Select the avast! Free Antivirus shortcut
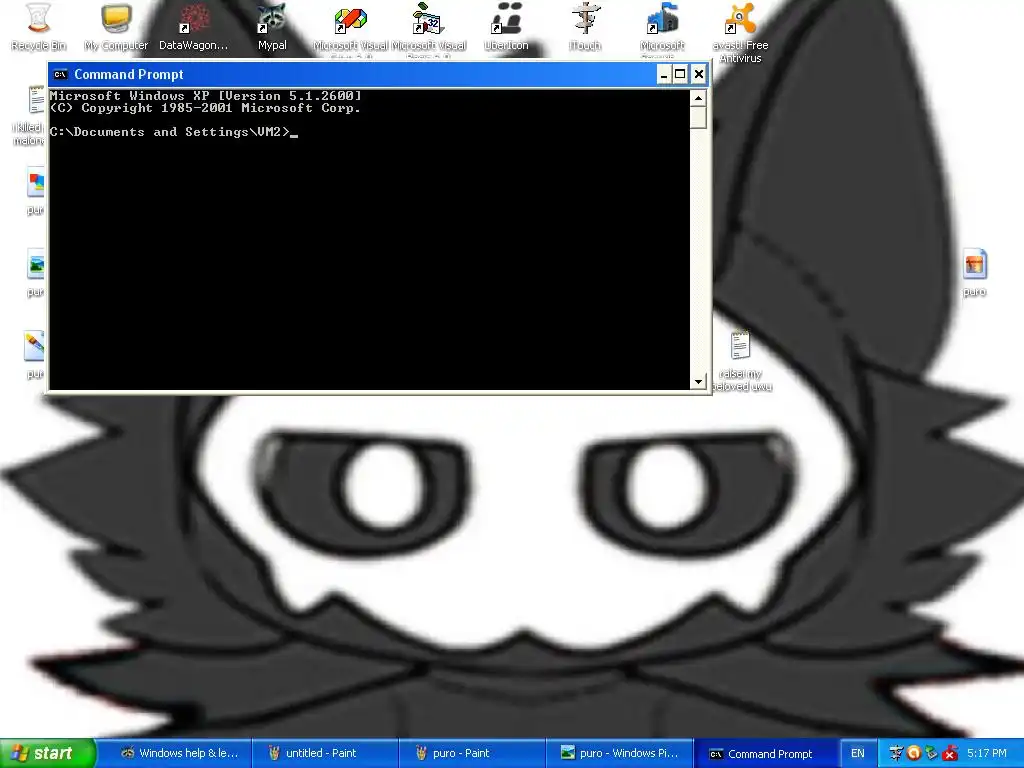This screenshot has height=768, width=1024. click(740, 33)
